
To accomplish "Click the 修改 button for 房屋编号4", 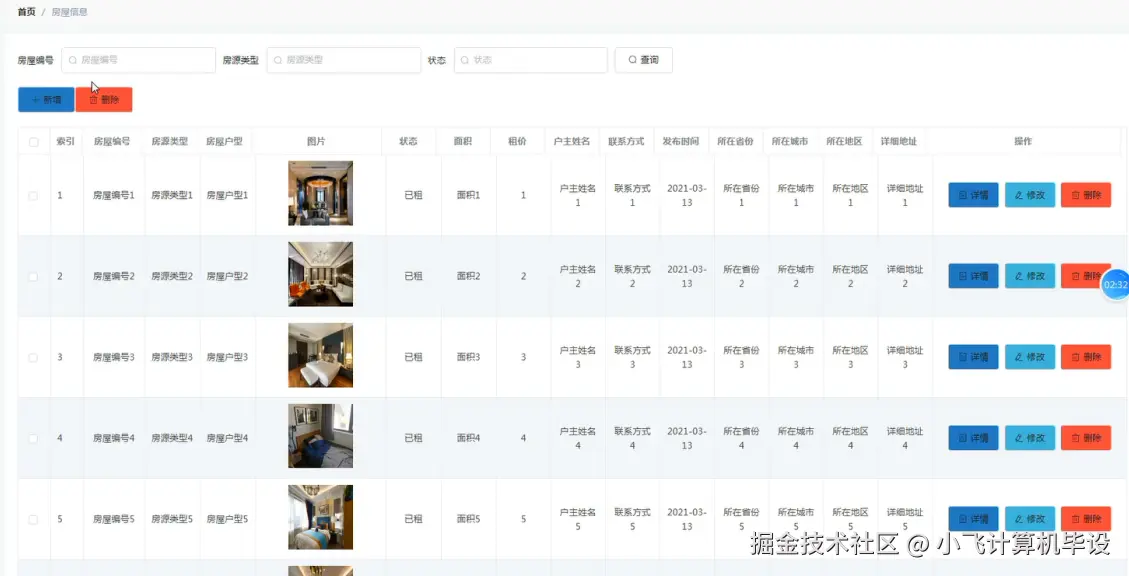I will point(1029,437).
